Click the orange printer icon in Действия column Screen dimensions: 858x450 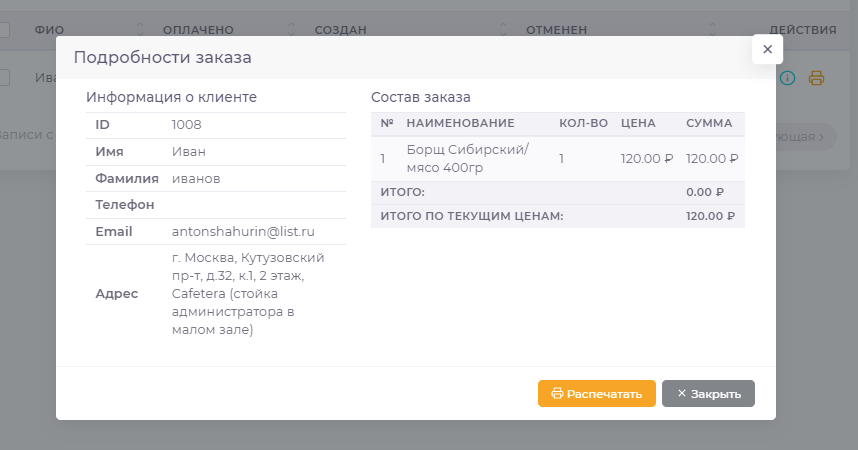pos(816,78)
